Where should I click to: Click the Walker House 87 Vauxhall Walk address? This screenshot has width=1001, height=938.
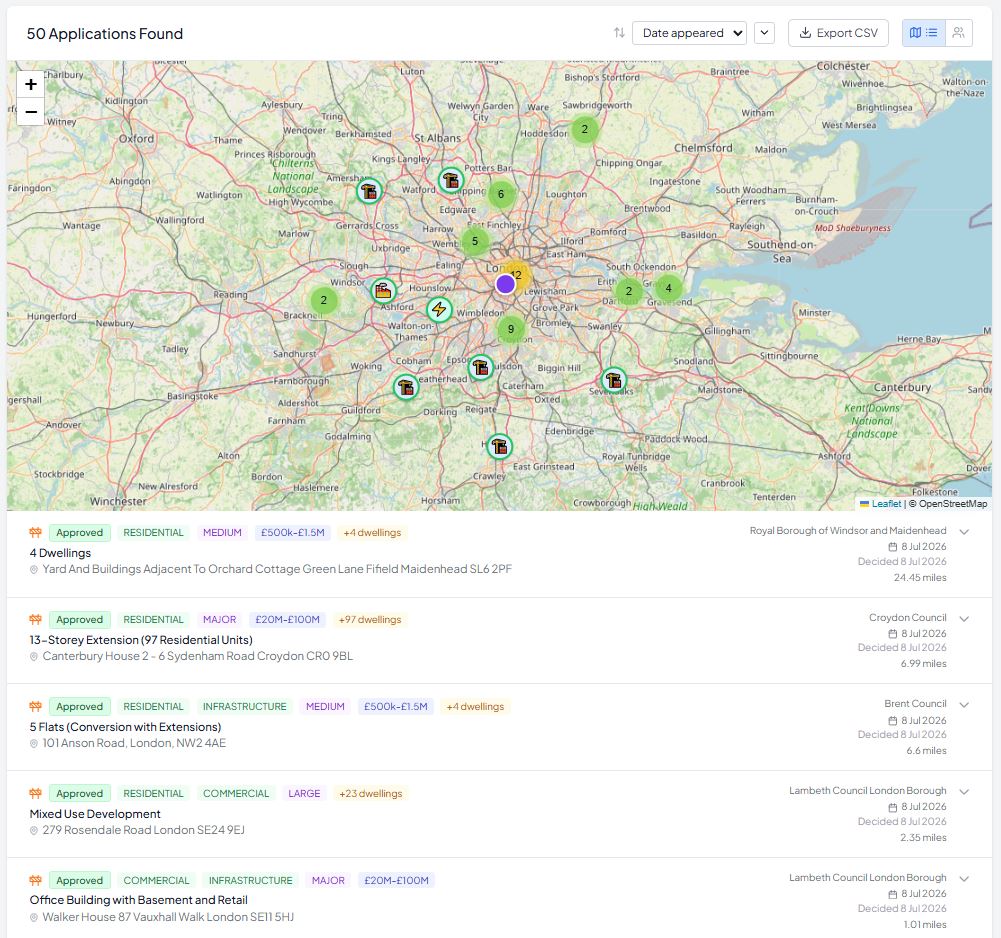[x=168, y=917]
